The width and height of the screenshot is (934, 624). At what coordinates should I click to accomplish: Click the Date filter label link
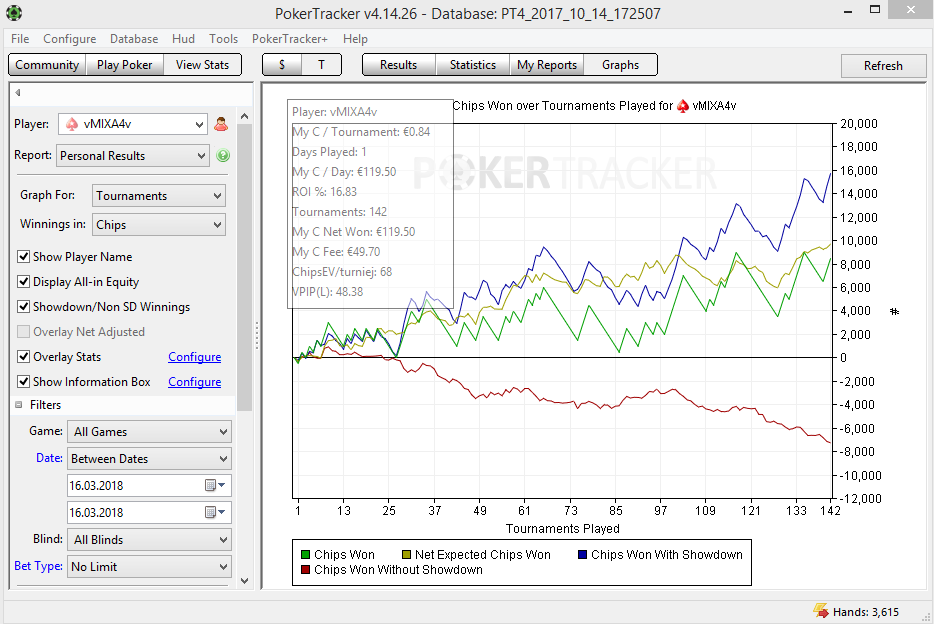49,458
